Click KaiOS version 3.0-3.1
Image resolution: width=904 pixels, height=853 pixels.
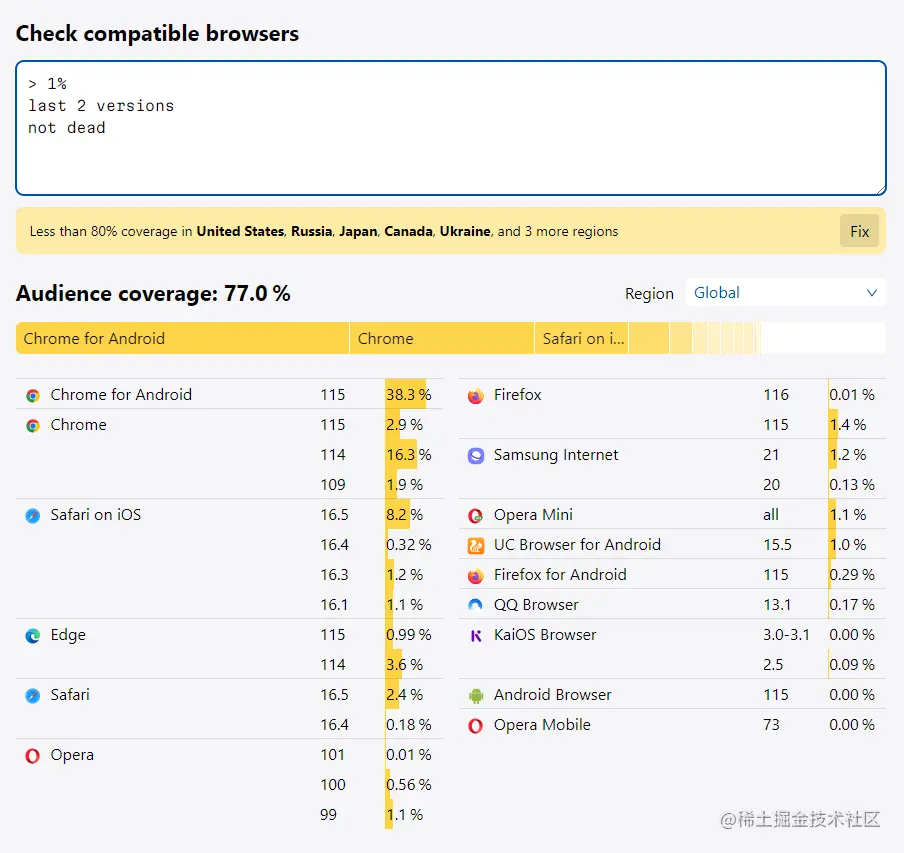point(786,635)
